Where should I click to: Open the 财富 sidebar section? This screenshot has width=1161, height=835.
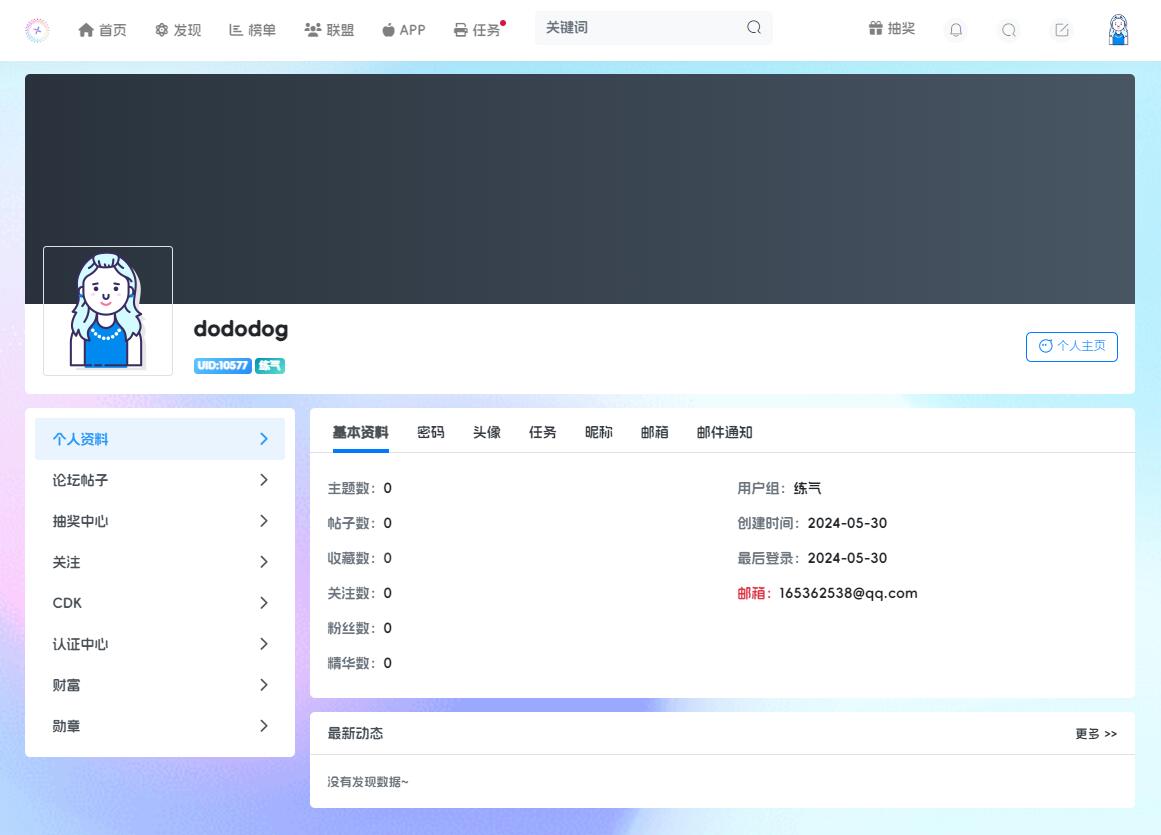pyautogui.click(x=160, y=685)
